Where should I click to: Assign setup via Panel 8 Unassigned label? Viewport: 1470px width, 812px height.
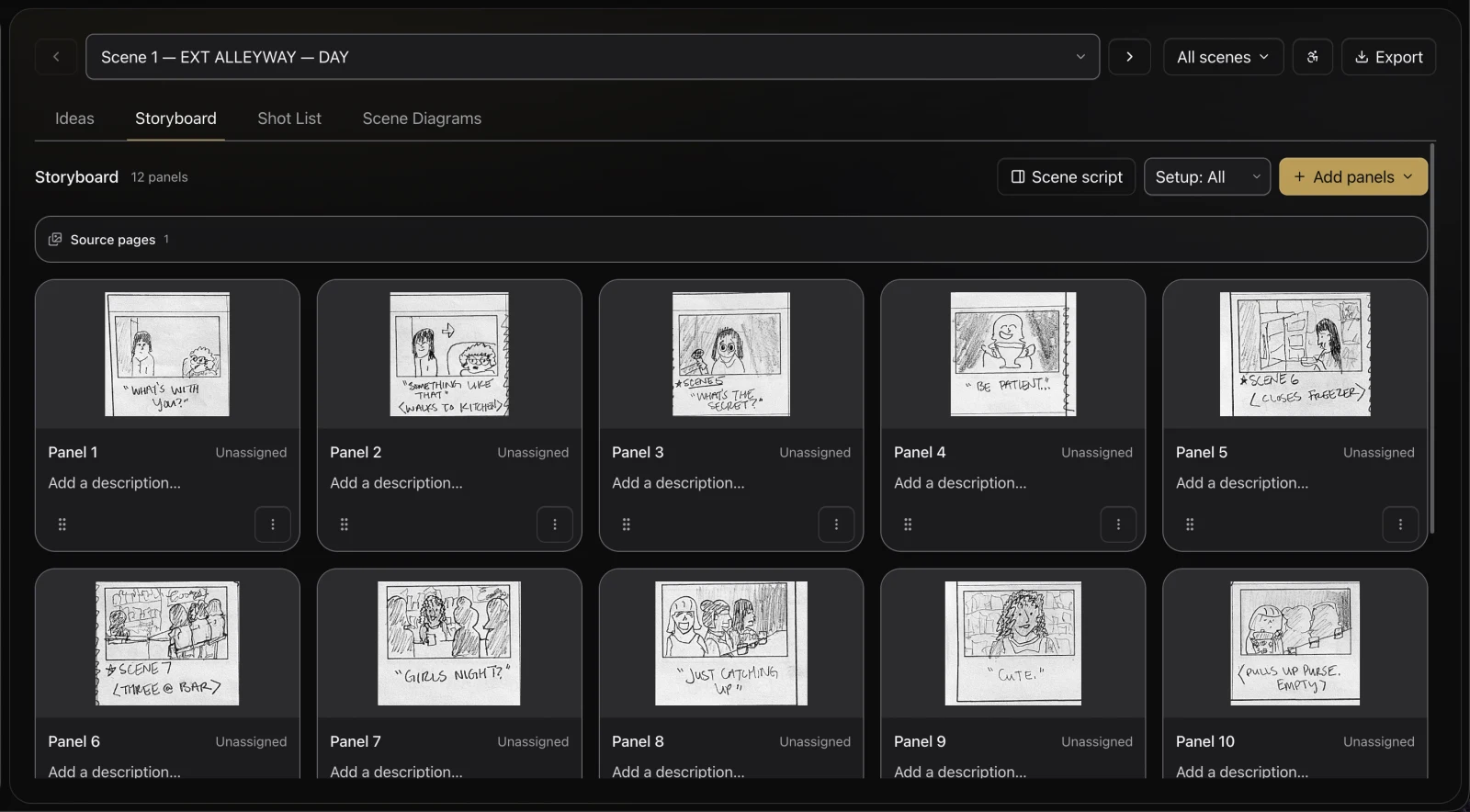click(x=815, y=742)
